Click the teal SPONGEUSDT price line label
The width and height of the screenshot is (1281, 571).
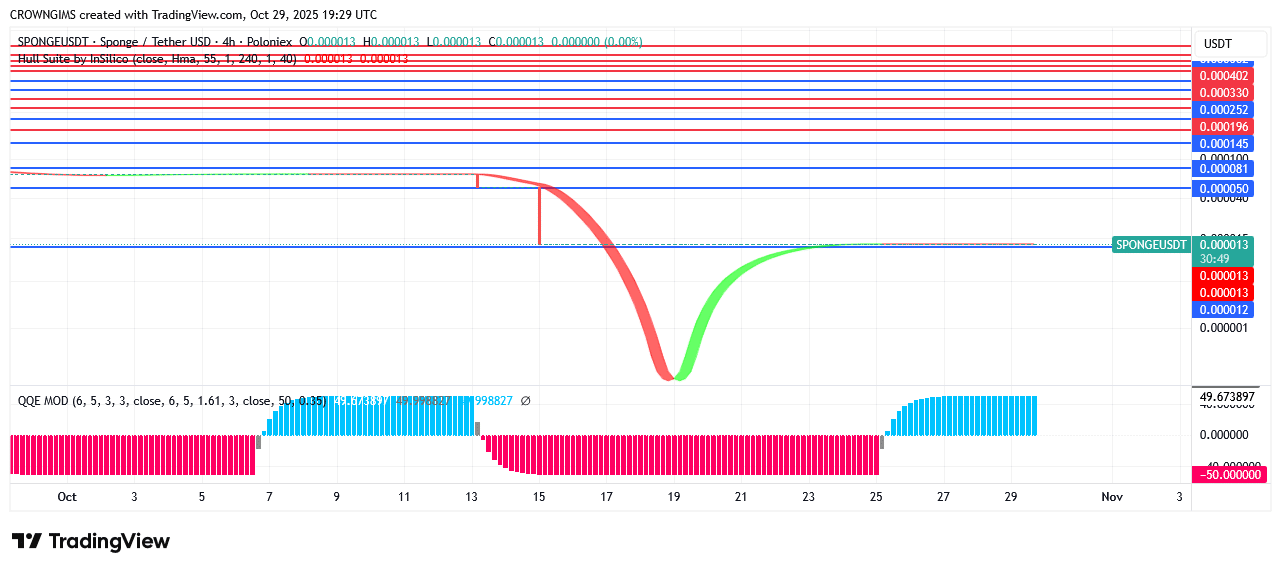[x=1151, y=245]
